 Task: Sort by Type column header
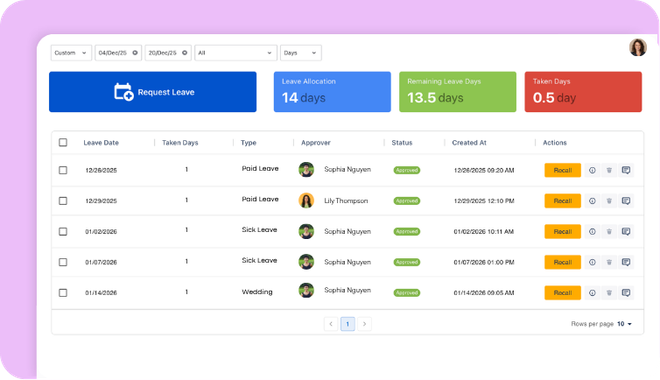[x=248, y=143]
